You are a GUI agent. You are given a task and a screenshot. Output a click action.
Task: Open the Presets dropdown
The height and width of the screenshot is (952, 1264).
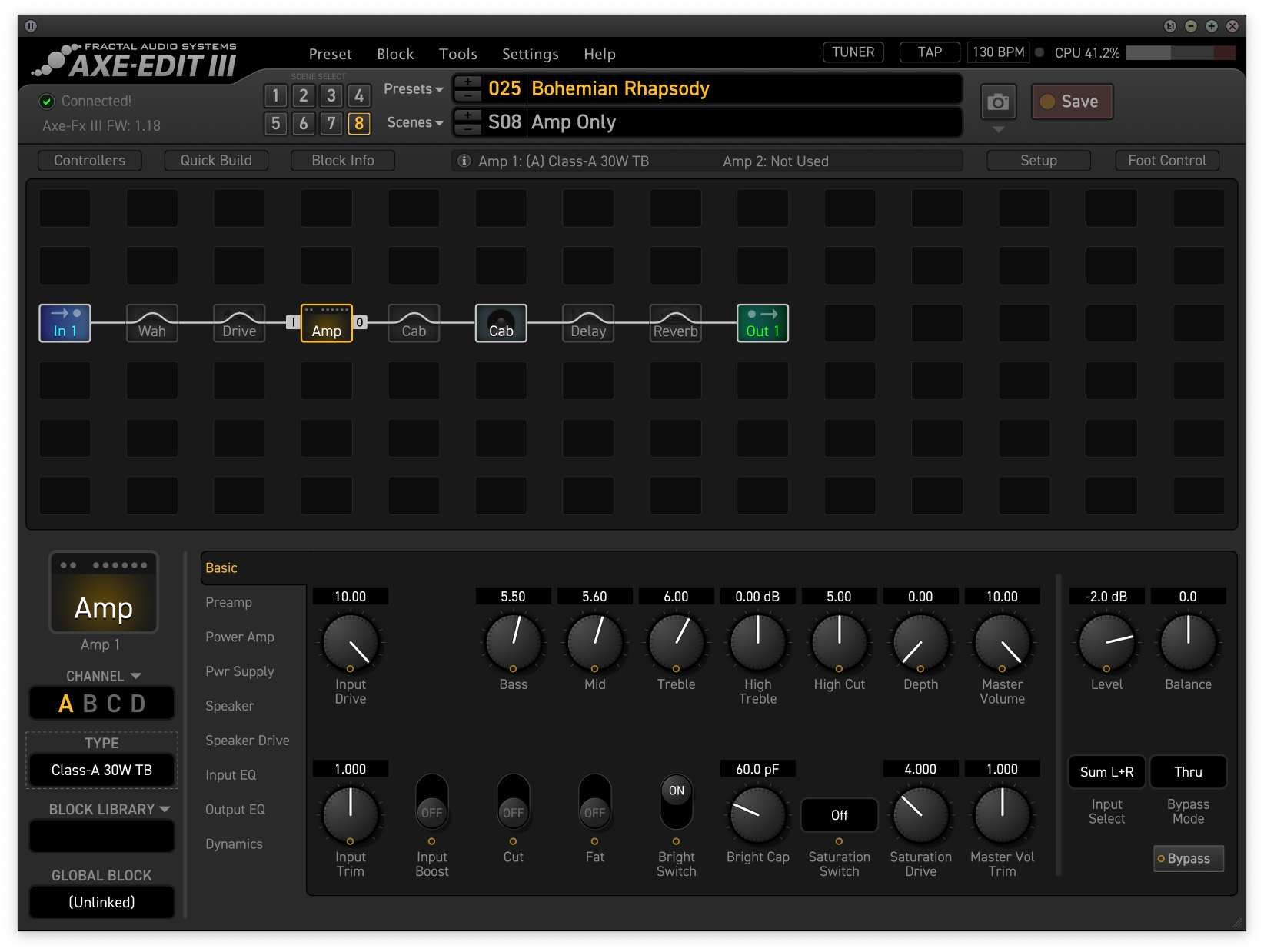tap(414, 89)
